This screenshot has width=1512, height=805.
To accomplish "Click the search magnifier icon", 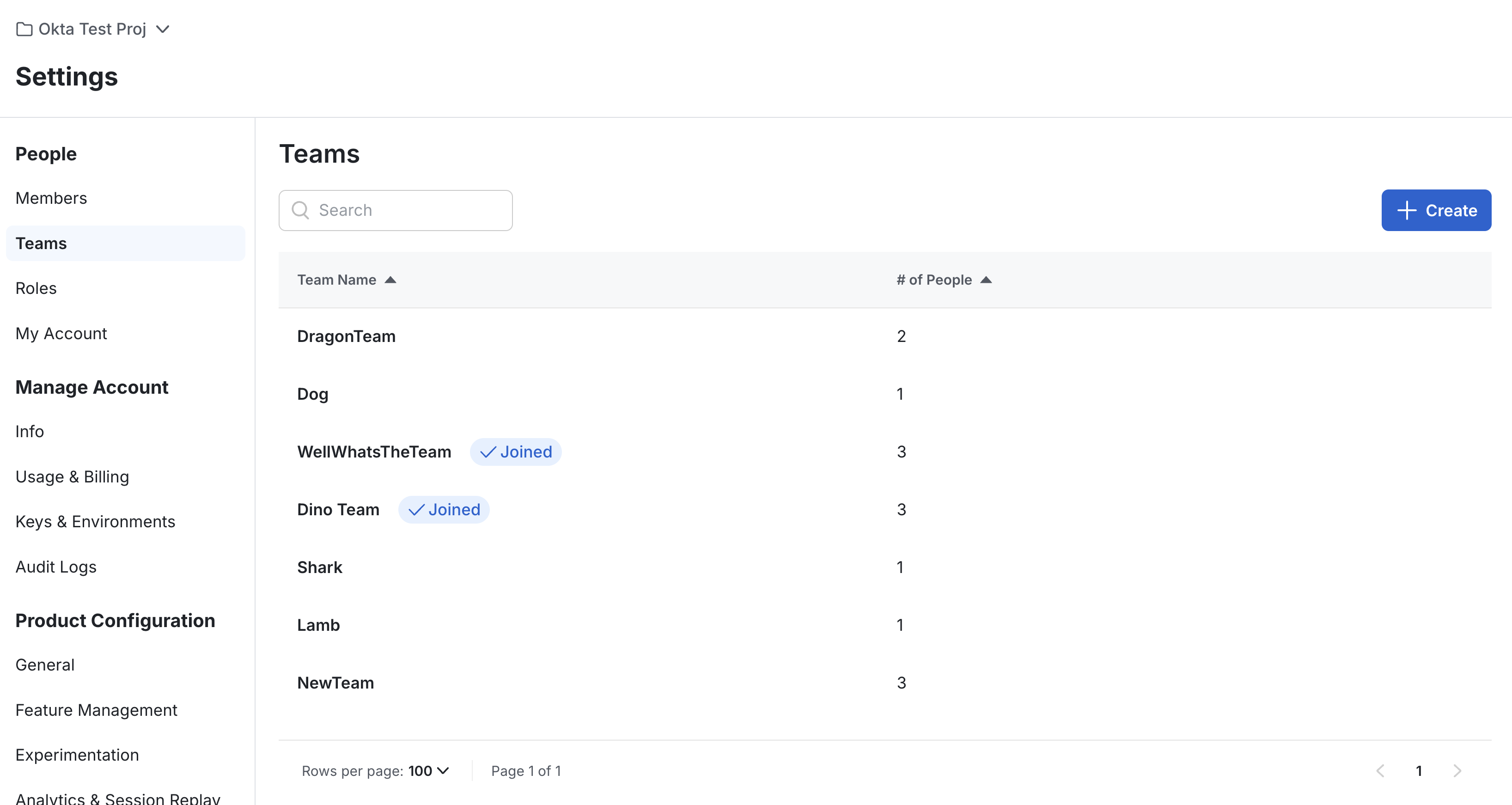I will coord(300,210).
